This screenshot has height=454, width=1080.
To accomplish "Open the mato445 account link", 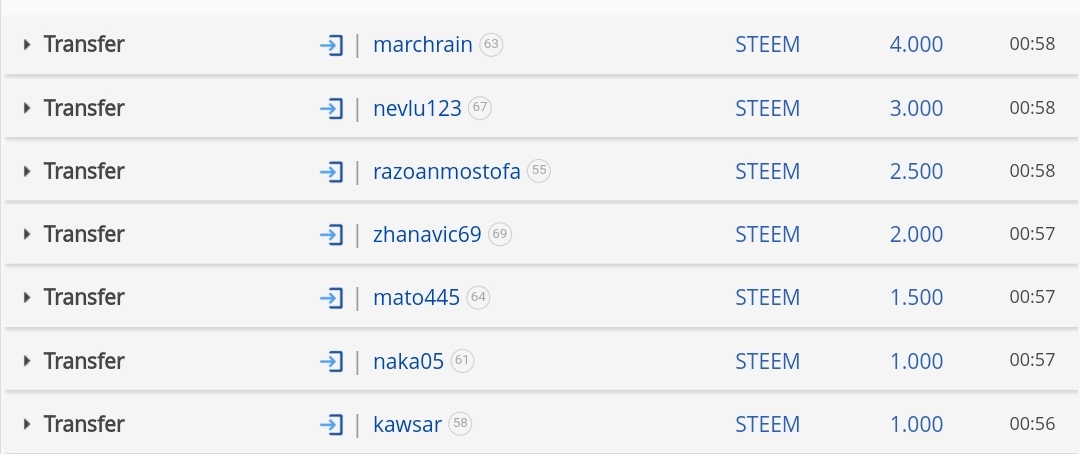I will [x=416, y=298].
